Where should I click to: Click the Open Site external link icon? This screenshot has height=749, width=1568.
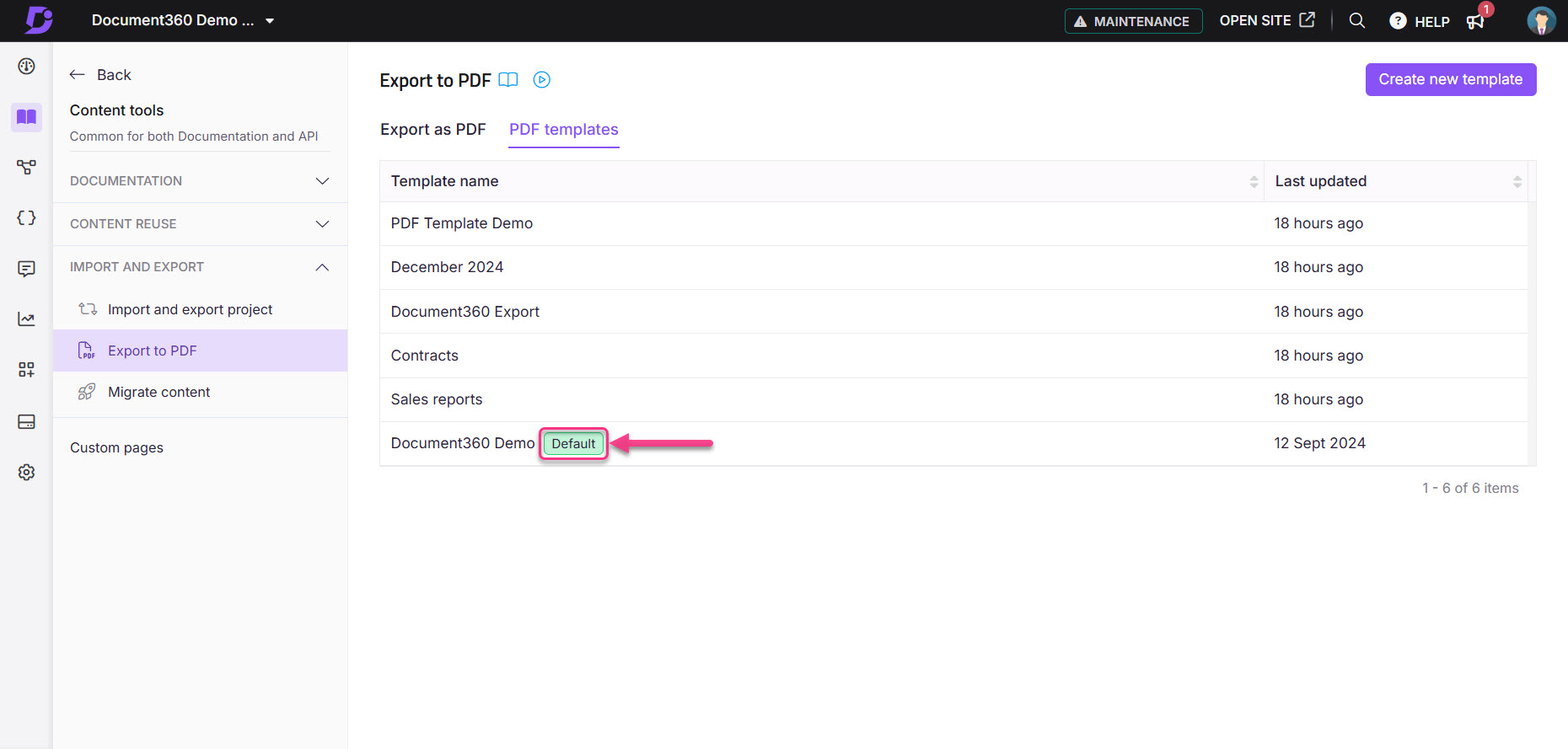1308,20
